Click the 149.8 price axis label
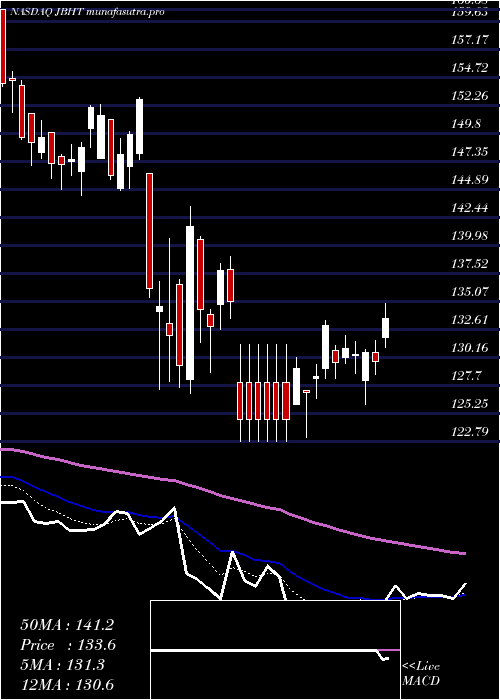This screenshot has width=500, height=700. (x=467, y=124)
